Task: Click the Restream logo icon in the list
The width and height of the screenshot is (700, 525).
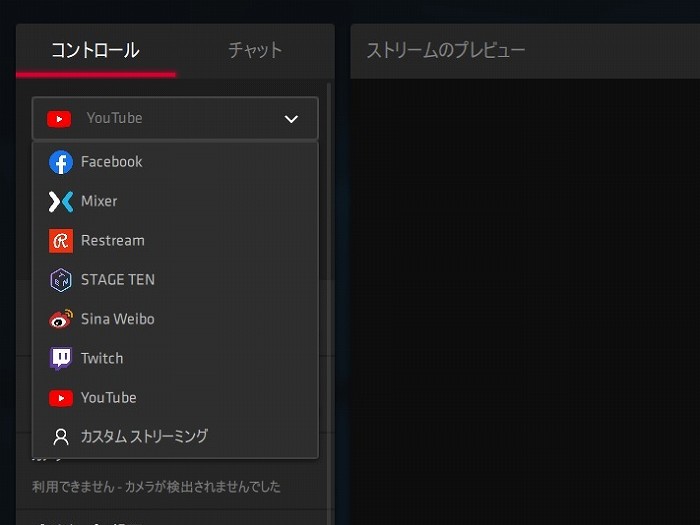Action: (x=61, y=241)
